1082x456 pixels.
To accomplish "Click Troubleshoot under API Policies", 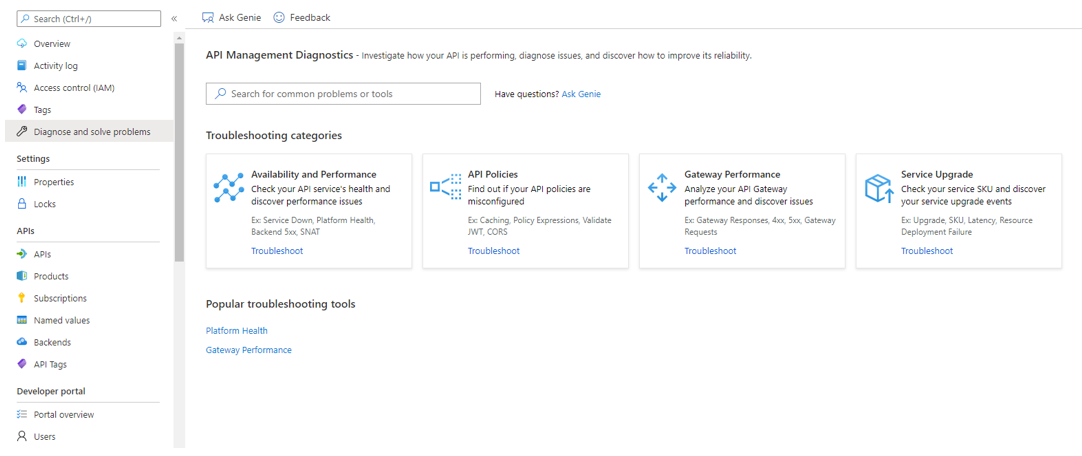I will [x=493, y=251].
